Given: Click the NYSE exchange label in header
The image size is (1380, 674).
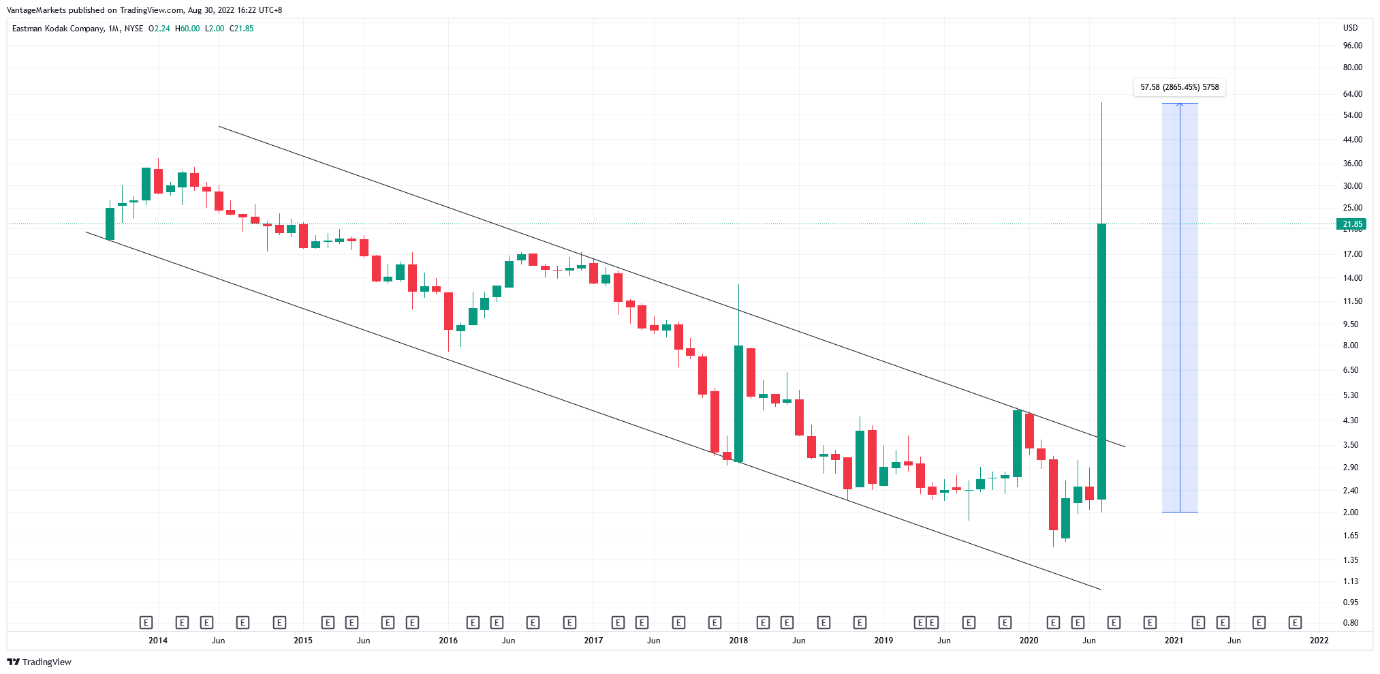Looking at the screenshot, I should click(135, 27).
